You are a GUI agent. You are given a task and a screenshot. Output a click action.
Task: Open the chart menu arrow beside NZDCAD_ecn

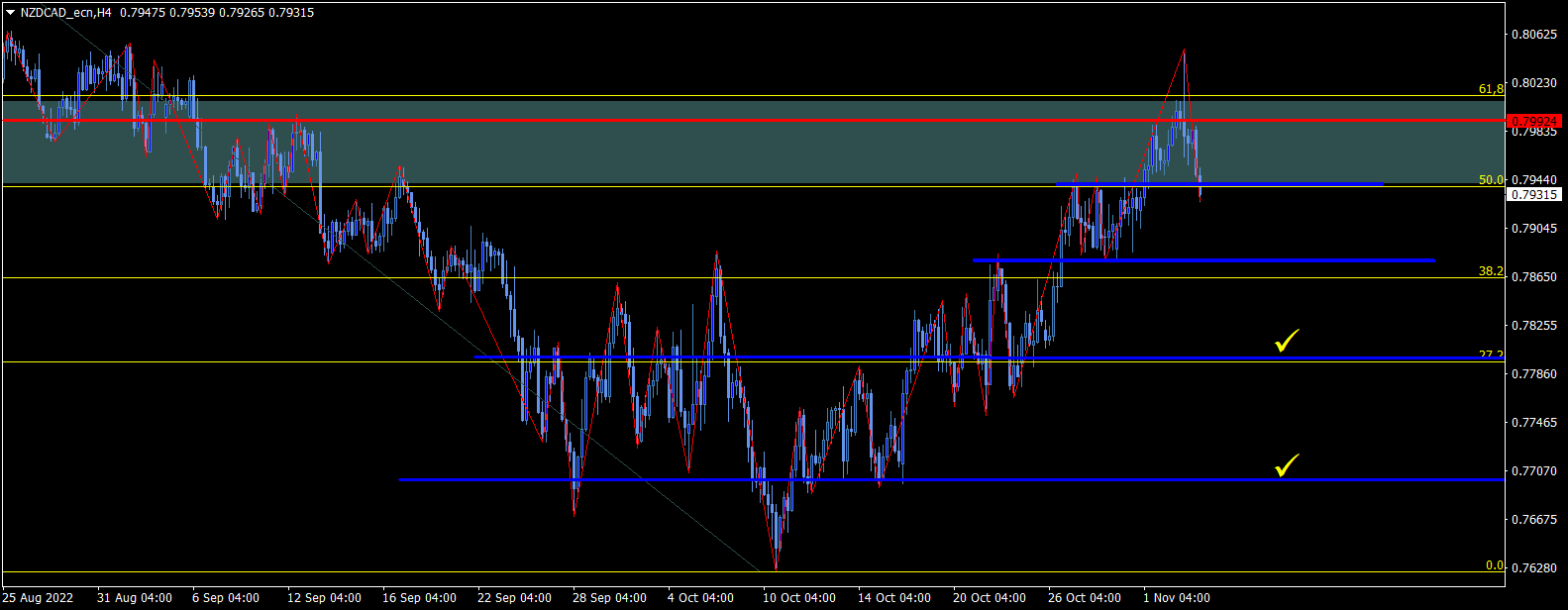[x=10, y=13]
